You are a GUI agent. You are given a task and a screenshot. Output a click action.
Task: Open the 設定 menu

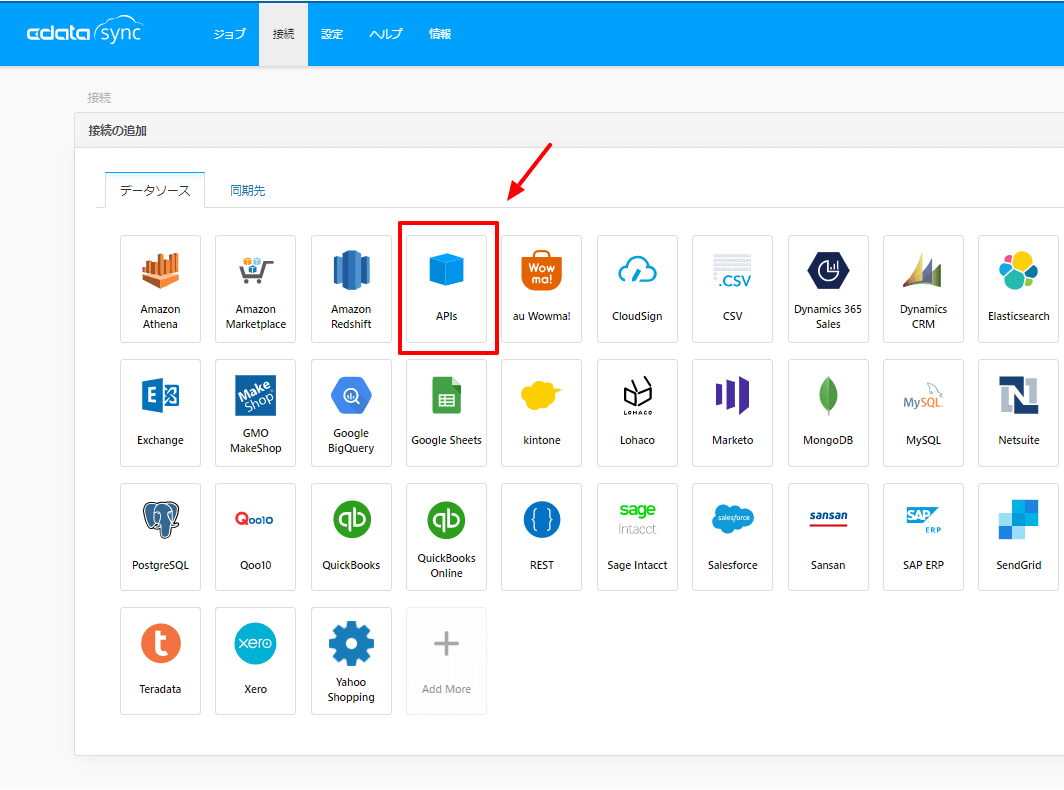point(332,34)
